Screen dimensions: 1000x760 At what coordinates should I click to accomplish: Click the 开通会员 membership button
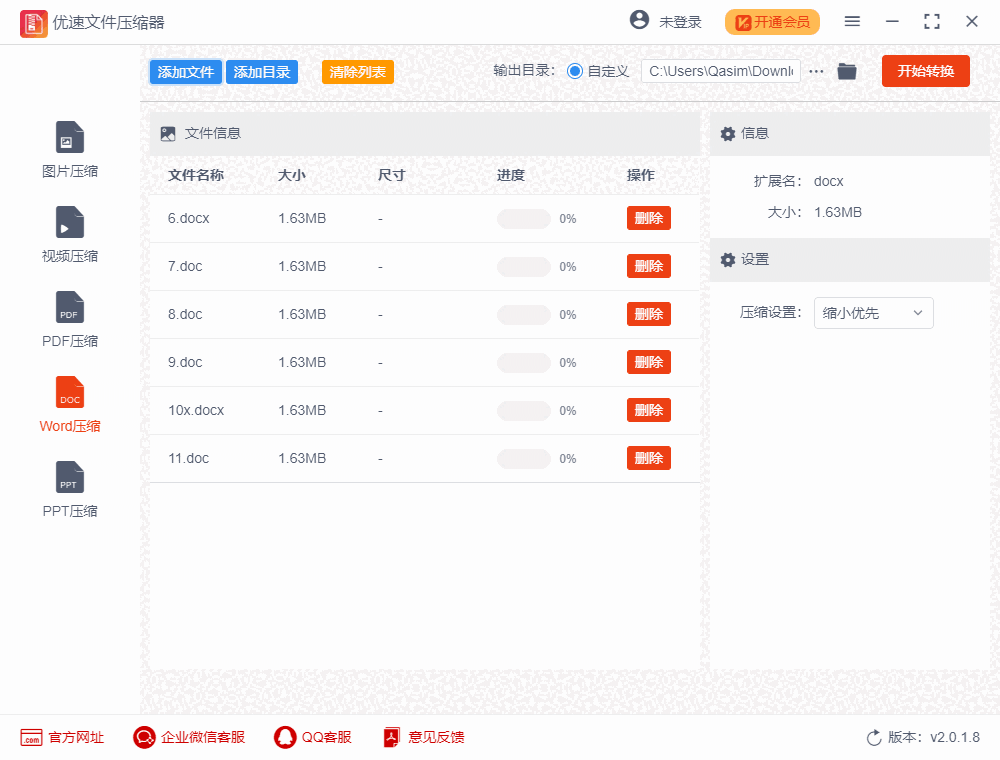[x=772, y=20]
